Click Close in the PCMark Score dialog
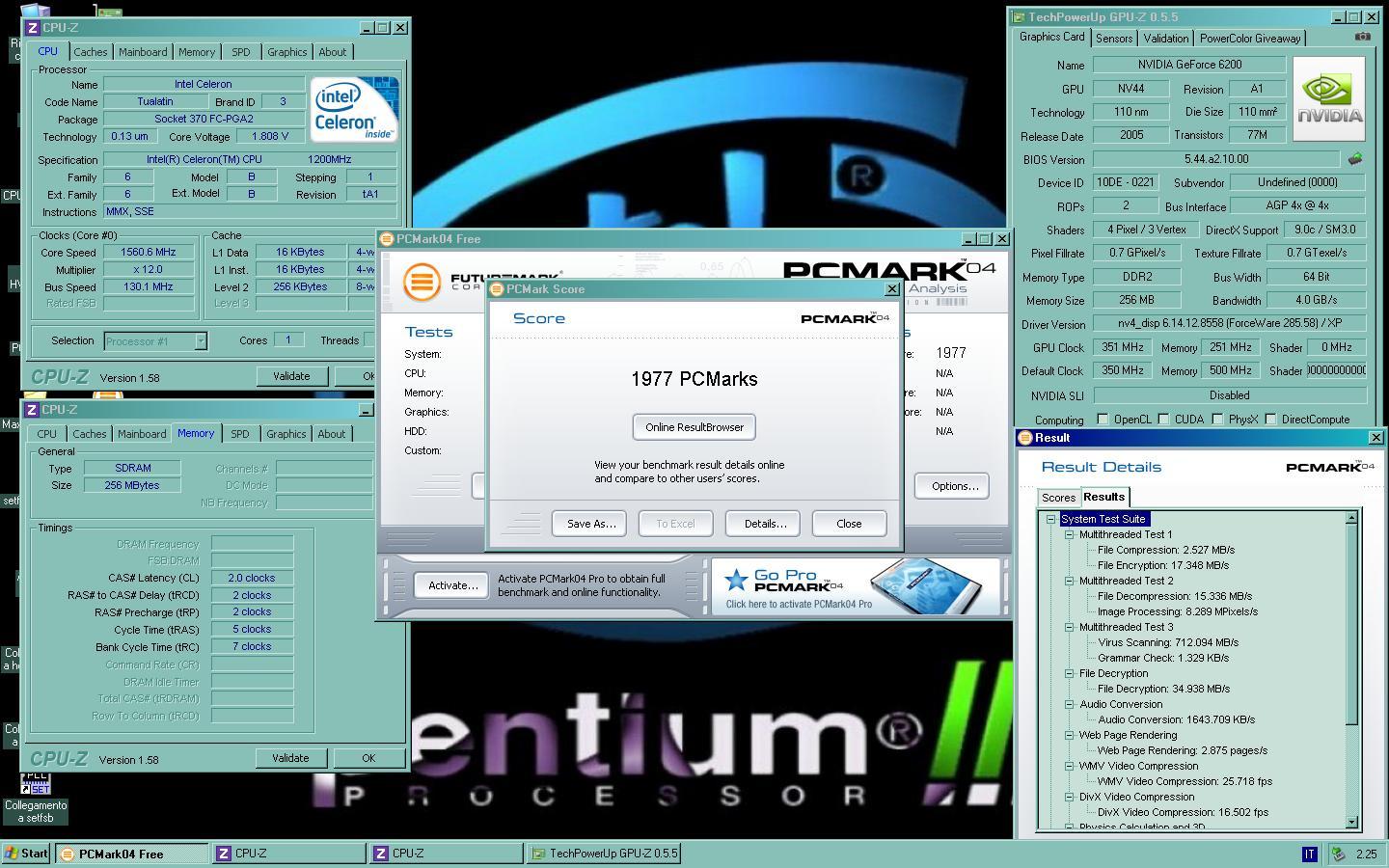Screen dimensions: 1389x868 [849, 524]
